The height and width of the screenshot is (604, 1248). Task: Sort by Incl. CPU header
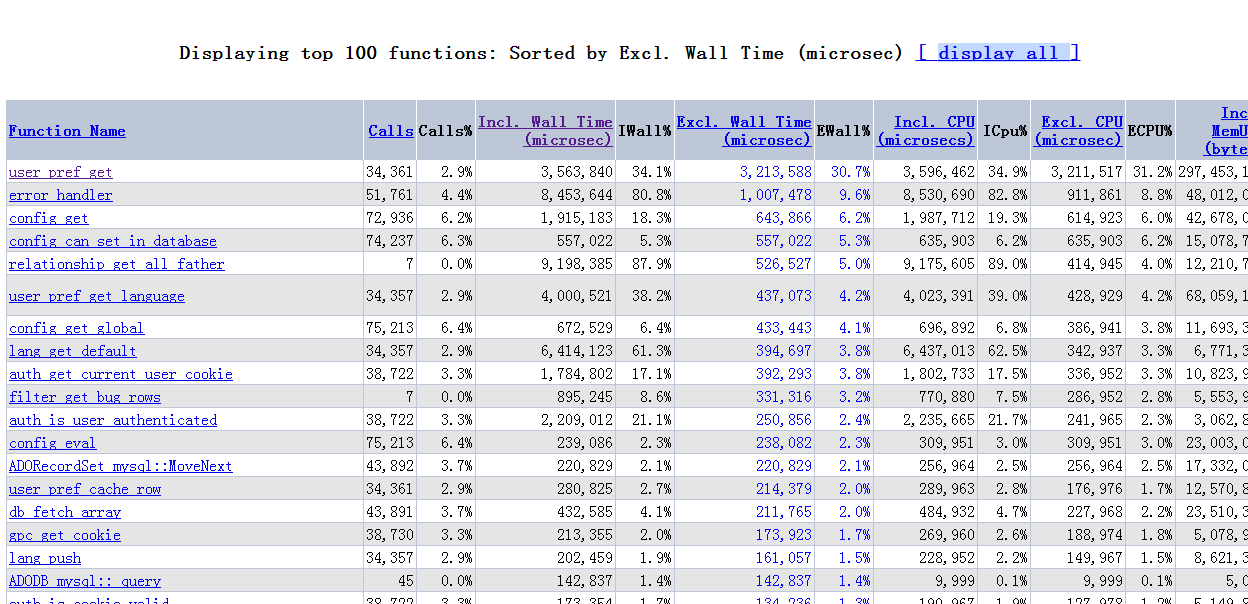pyautogui.click(x=926, y=131)
